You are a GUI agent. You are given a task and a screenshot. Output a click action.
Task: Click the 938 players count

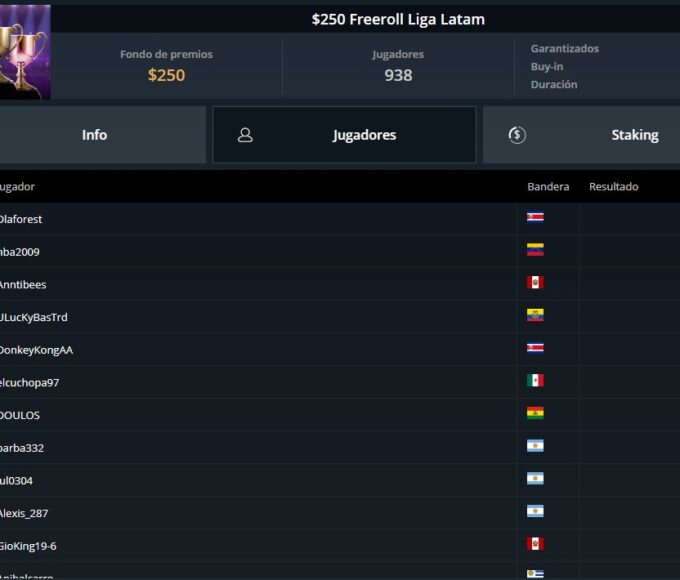[x=398, y=75]
